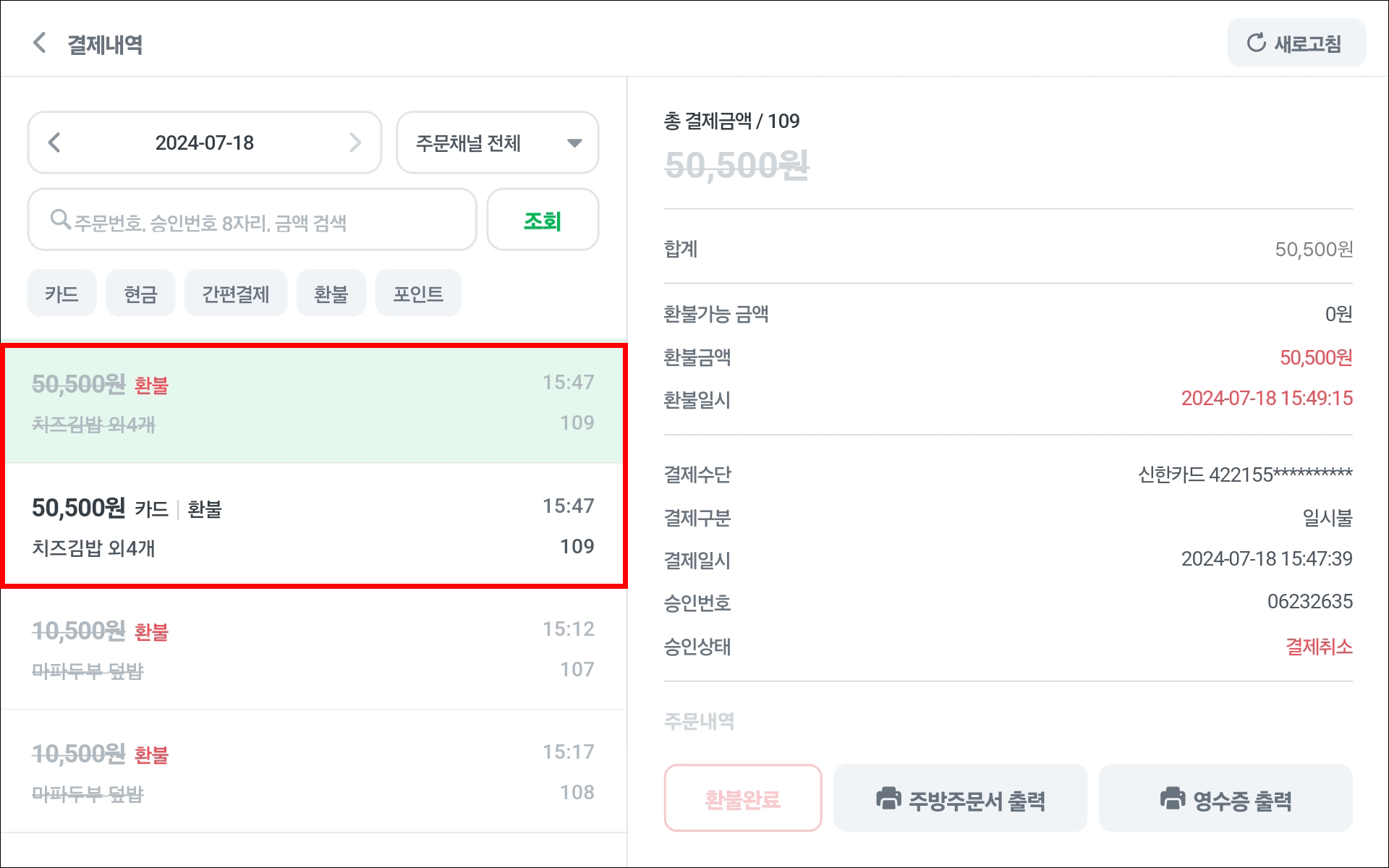Go to the previous date with the left chevron
The width and height of the screenshot is (1389, 868).
[x=54, y=142]
